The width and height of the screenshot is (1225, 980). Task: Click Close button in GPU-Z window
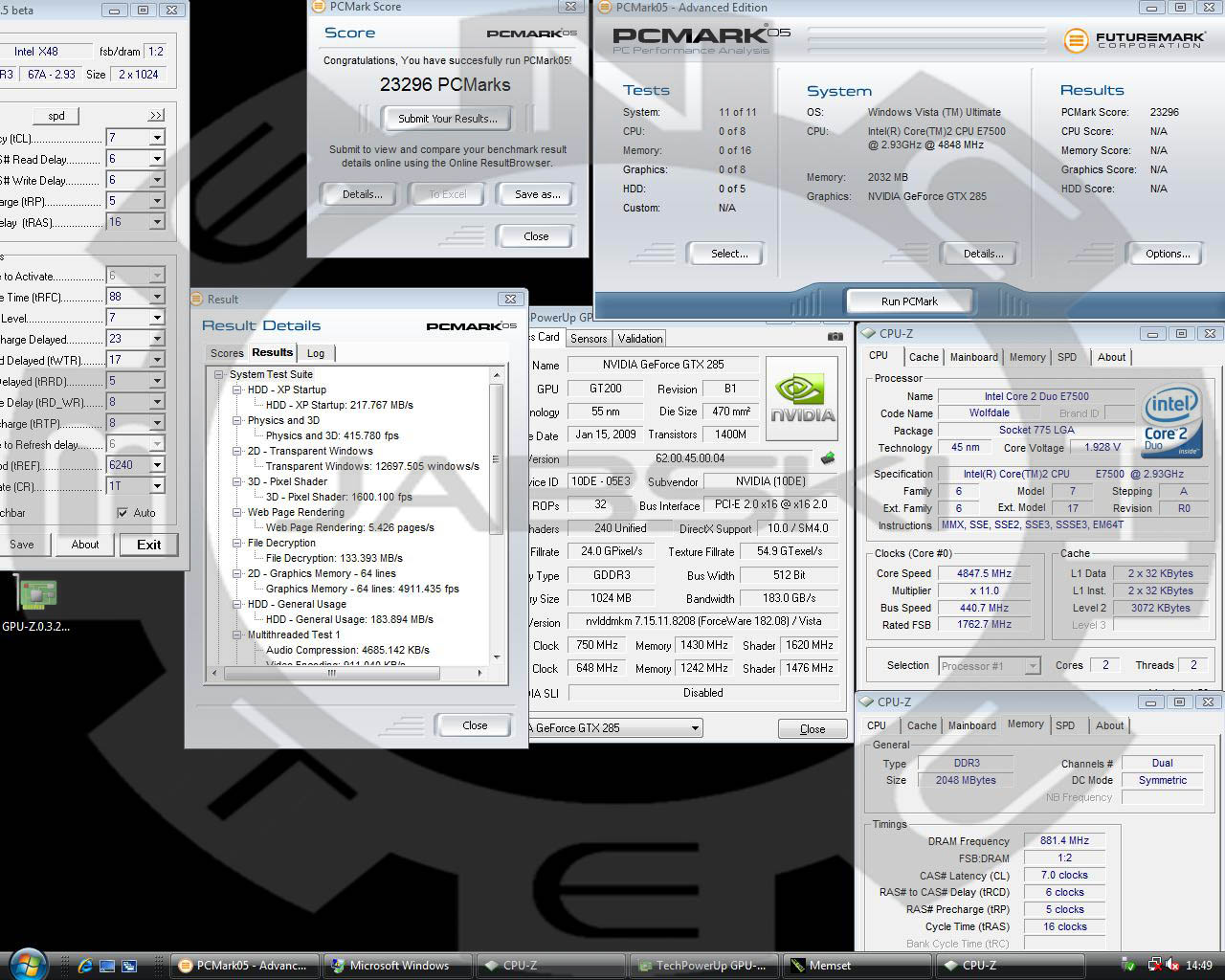pyautogui.click(x=813, y=729)
